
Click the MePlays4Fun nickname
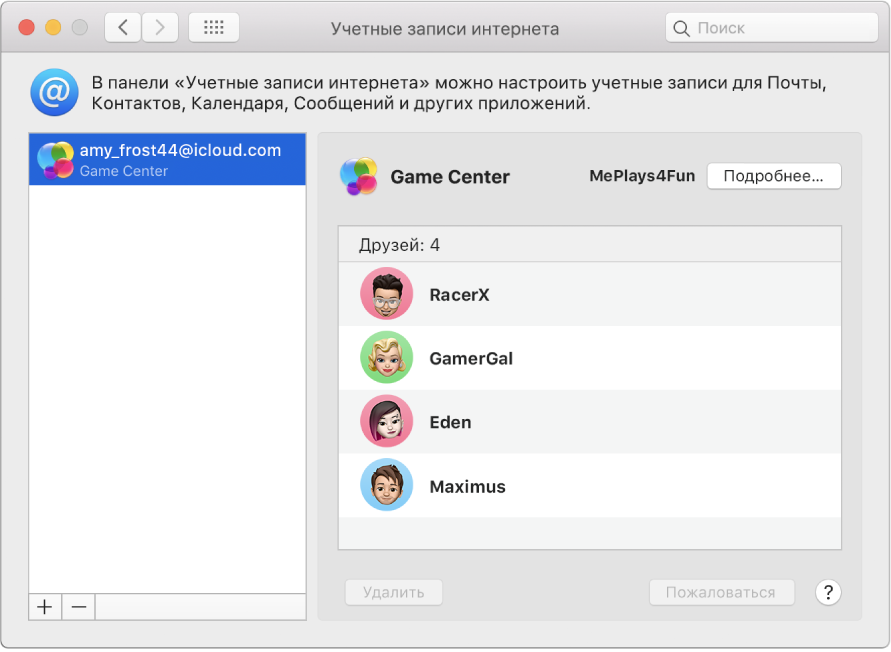coord(642,176)
